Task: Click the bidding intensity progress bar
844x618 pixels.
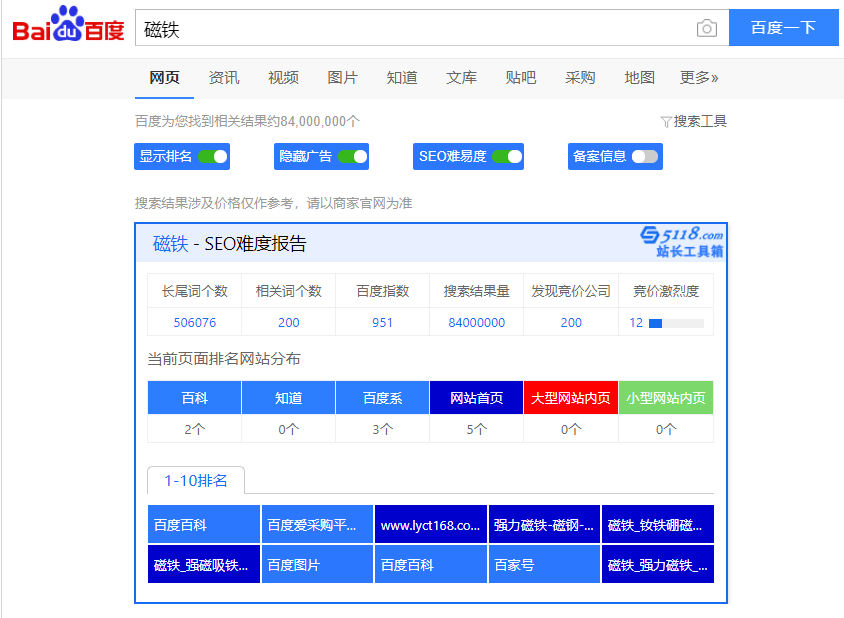Action: [x=676, y=323]
